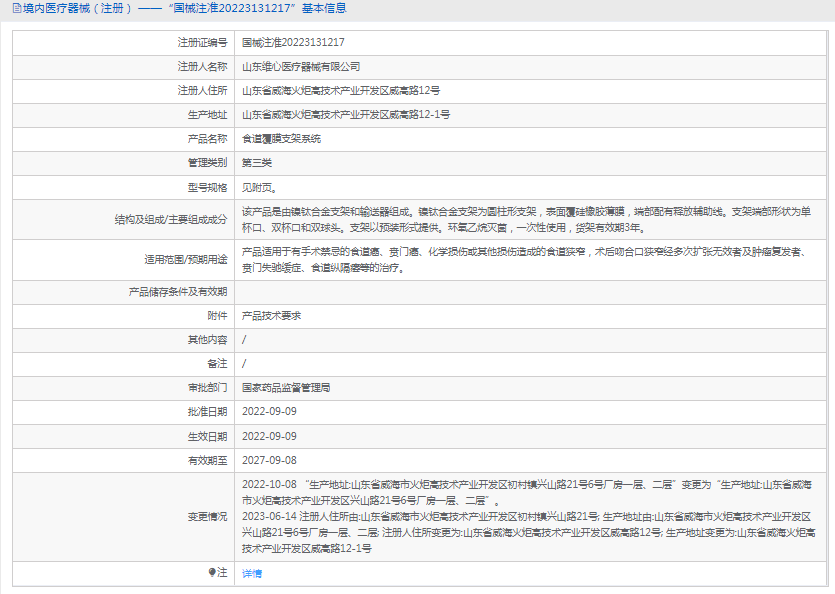Click the 有效期至 row label
This screenshot has width=835, height=594.
[x=207, y=460]
